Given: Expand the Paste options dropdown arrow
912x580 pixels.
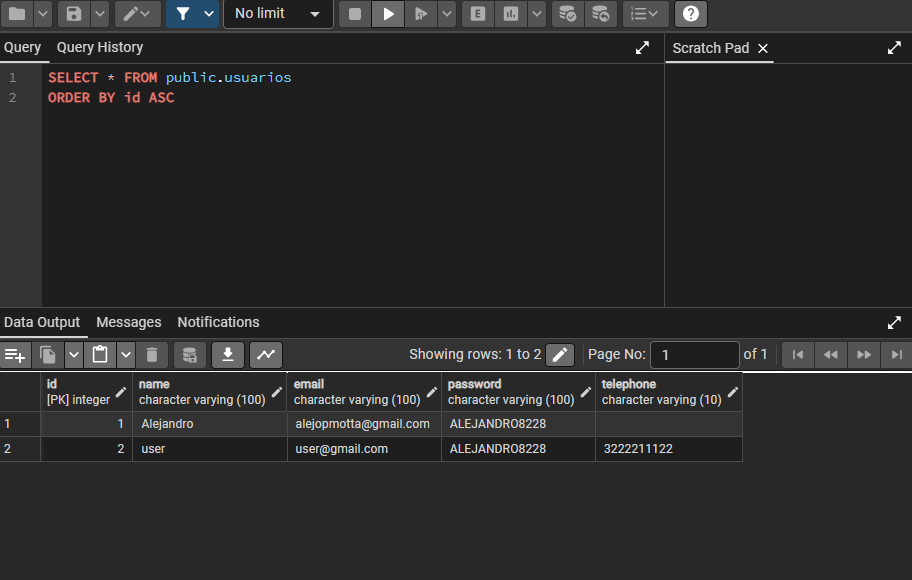Looking at the screenshot, I should pyautogui.click(x=125, y=354).
